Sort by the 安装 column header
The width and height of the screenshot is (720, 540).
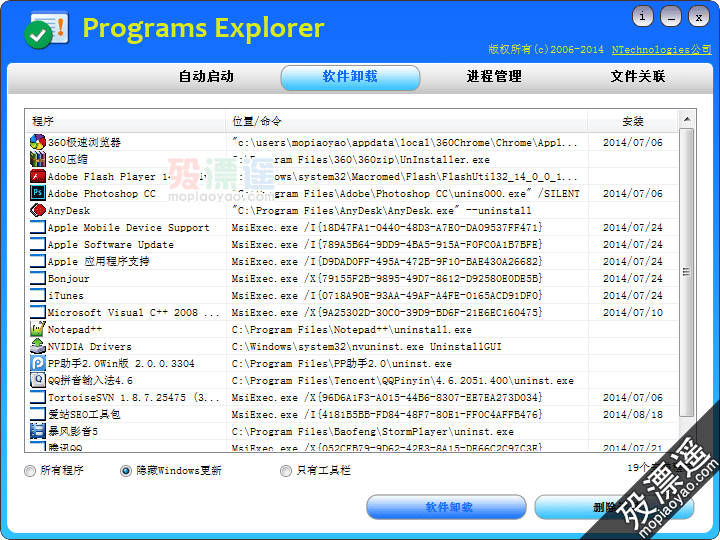633,121
